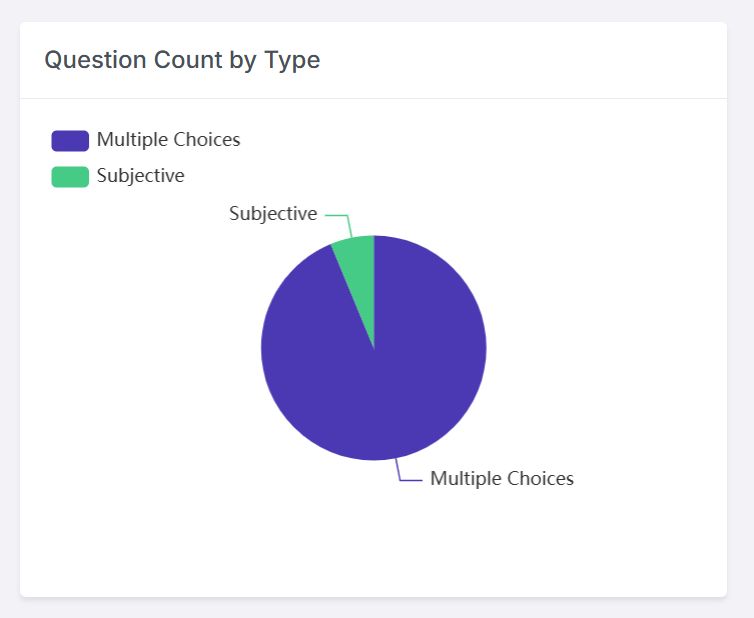Click the Subjective label beside the pie
This screenshot has height=618, width=754.
click(273, 214)
